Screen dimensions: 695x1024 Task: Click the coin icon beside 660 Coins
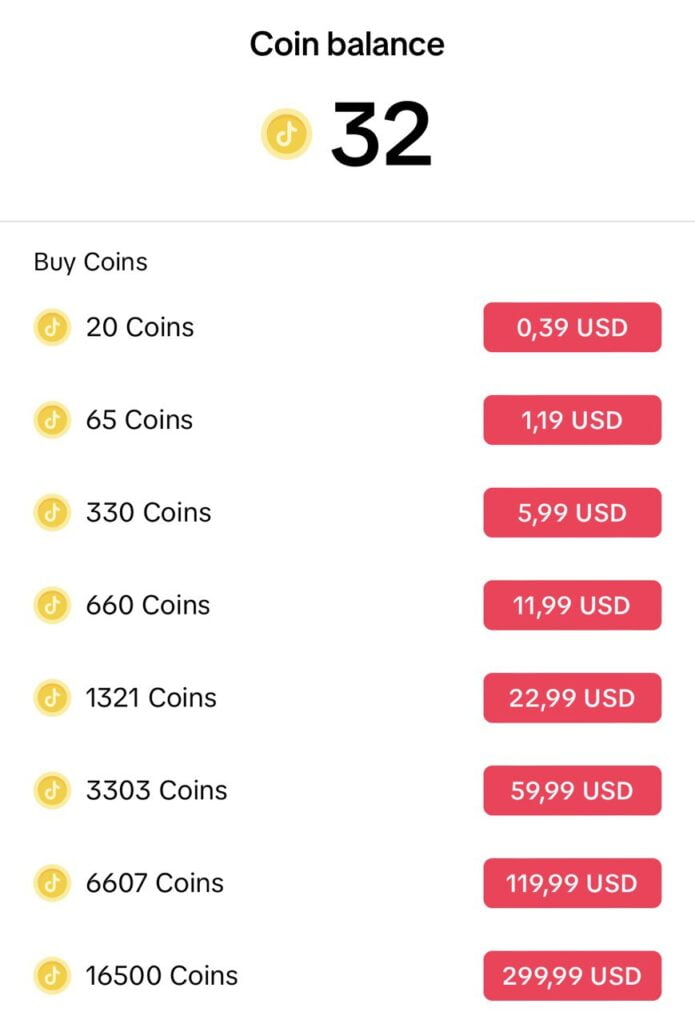52,605
